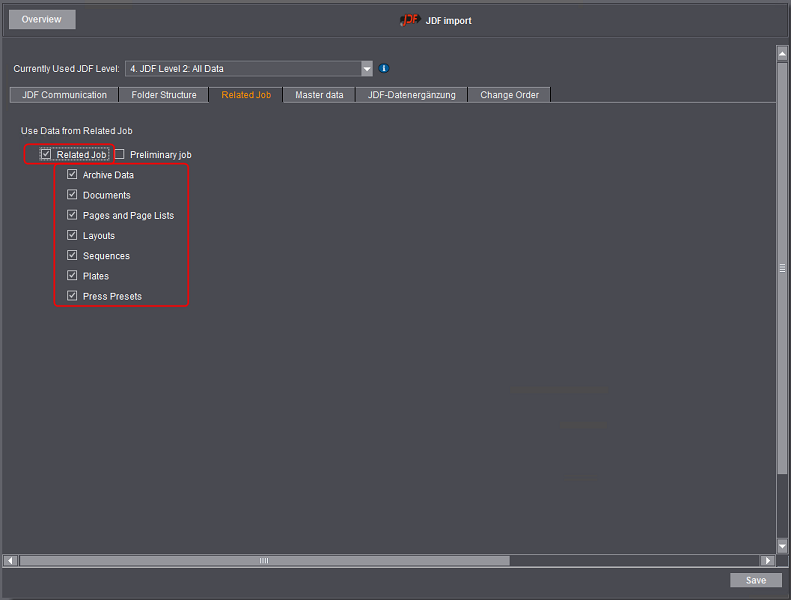
Task: Go to the Change Order tab
Action: pyautogui.click(x=509, y=95)
